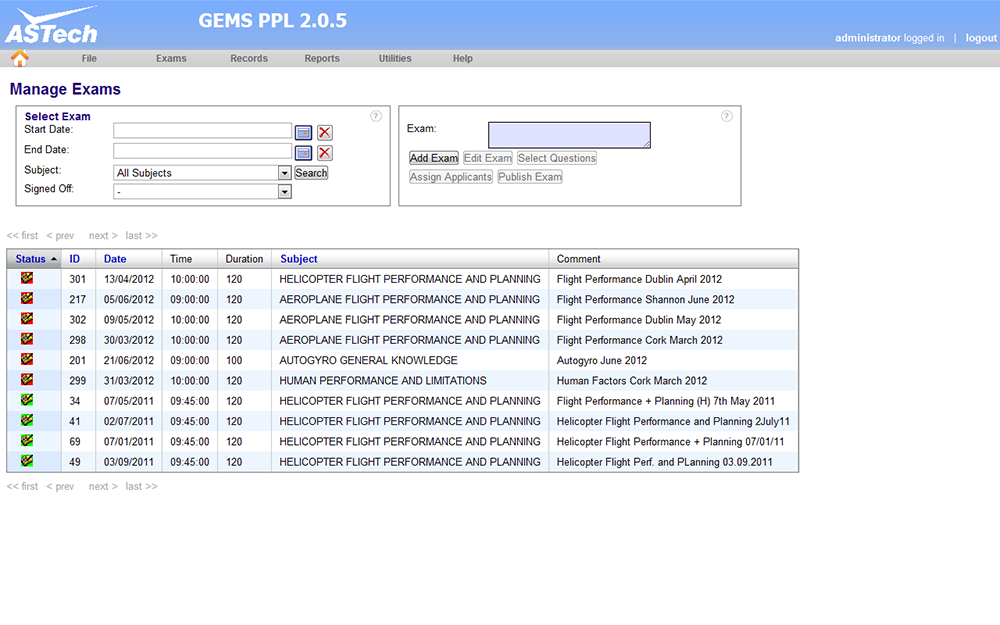1000x625 pixels.
Task: Expand the Signed Off dropdown
Action: (285, 191)
